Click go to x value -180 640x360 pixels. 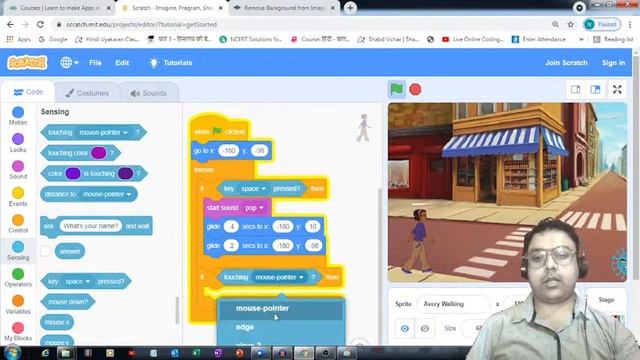(229, 151)
